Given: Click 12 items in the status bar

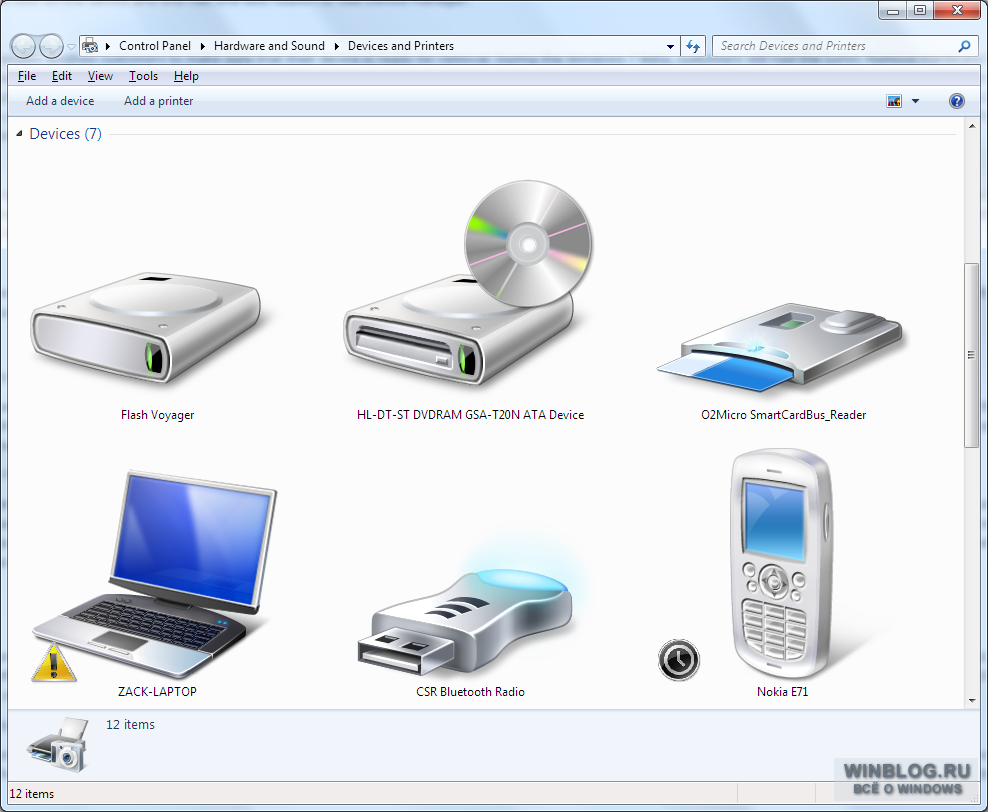Looking at the screenshot, I should pyautogui.click(x=32, y=794).
